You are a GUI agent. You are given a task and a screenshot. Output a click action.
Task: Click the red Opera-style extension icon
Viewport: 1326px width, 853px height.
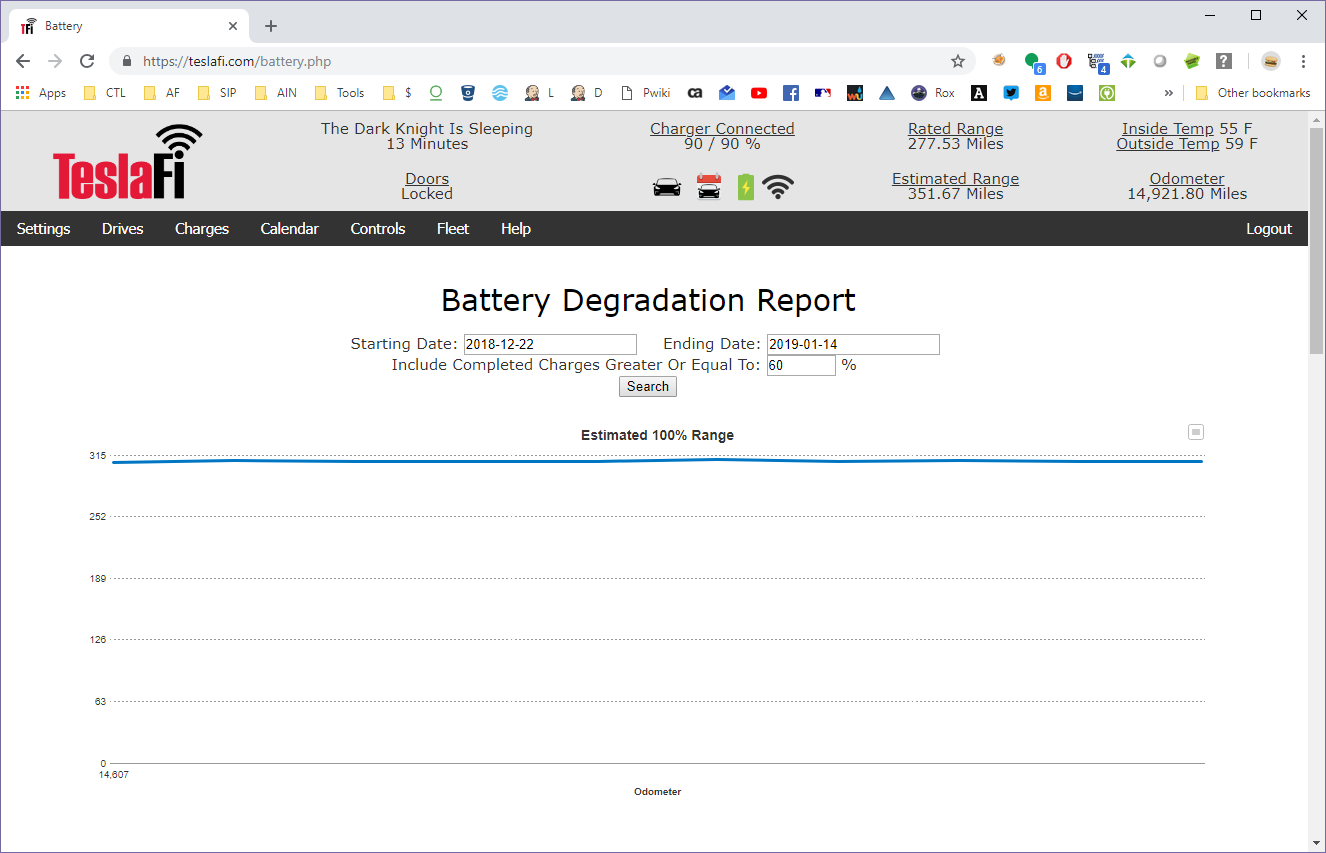(x=1064, y=61)
